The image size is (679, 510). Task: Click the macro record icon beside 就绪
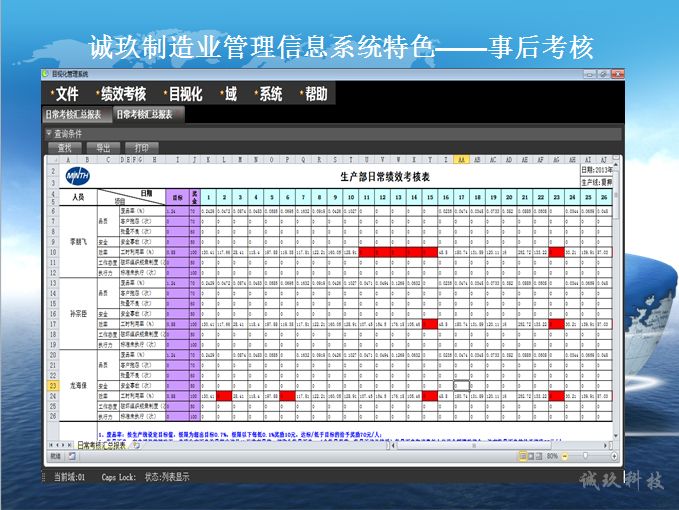pyautogui.click(x=72, y=456)
